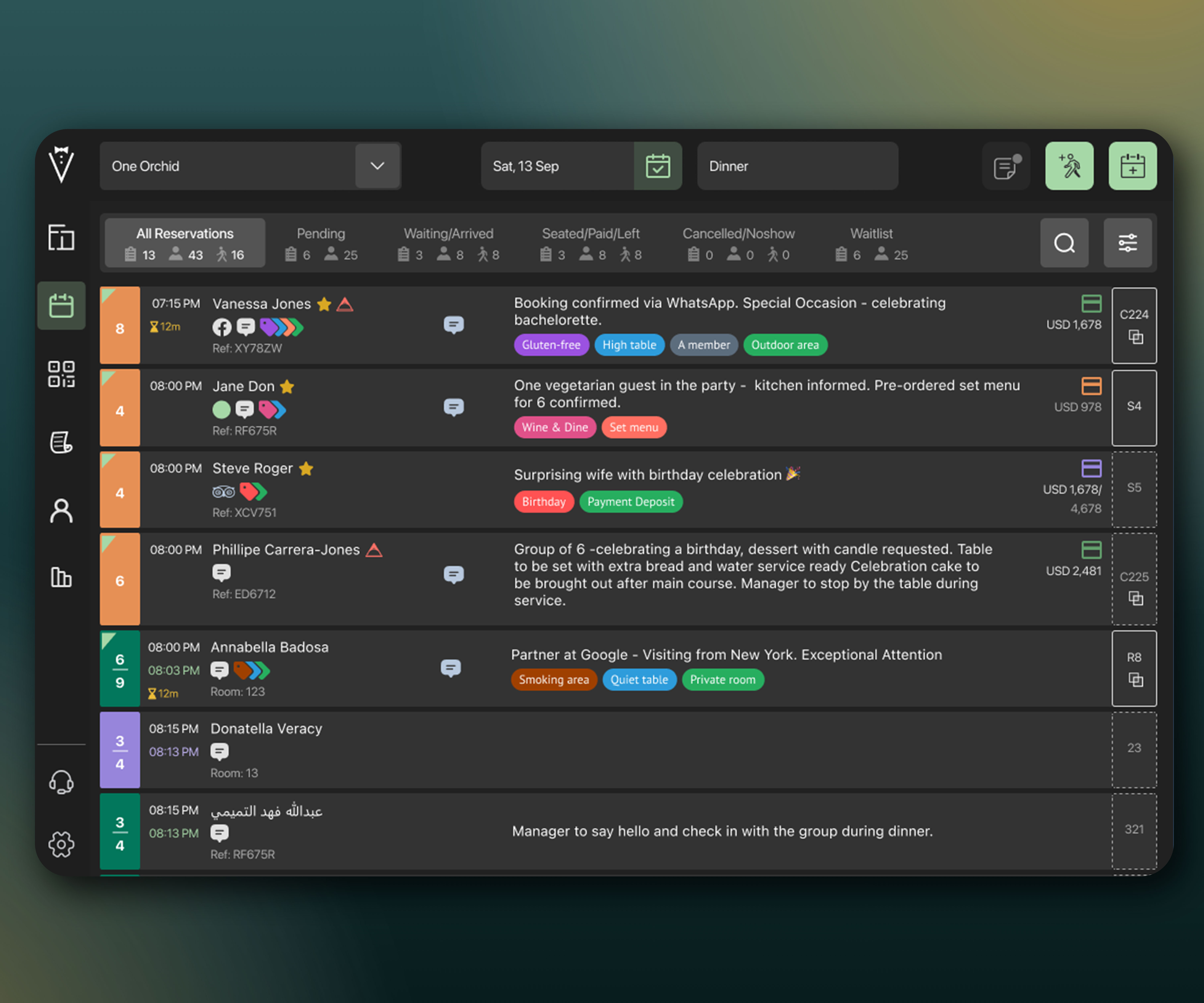Click Facebook source icon for Vanessa Jones
The height and width of the screenshot is (1003, 1204).
tap(222, 327)
